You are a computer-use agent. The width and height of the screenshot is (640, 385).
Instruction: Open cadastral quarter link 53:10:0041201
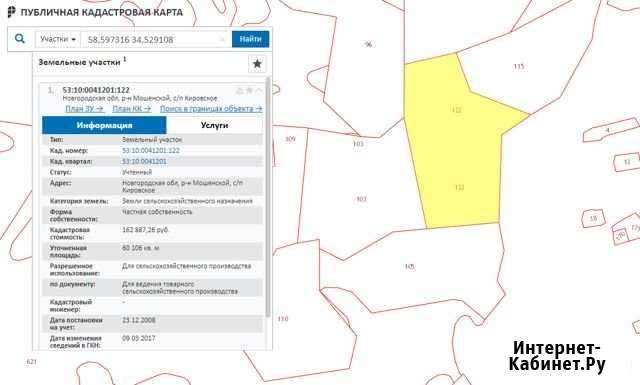coord(144,161)
